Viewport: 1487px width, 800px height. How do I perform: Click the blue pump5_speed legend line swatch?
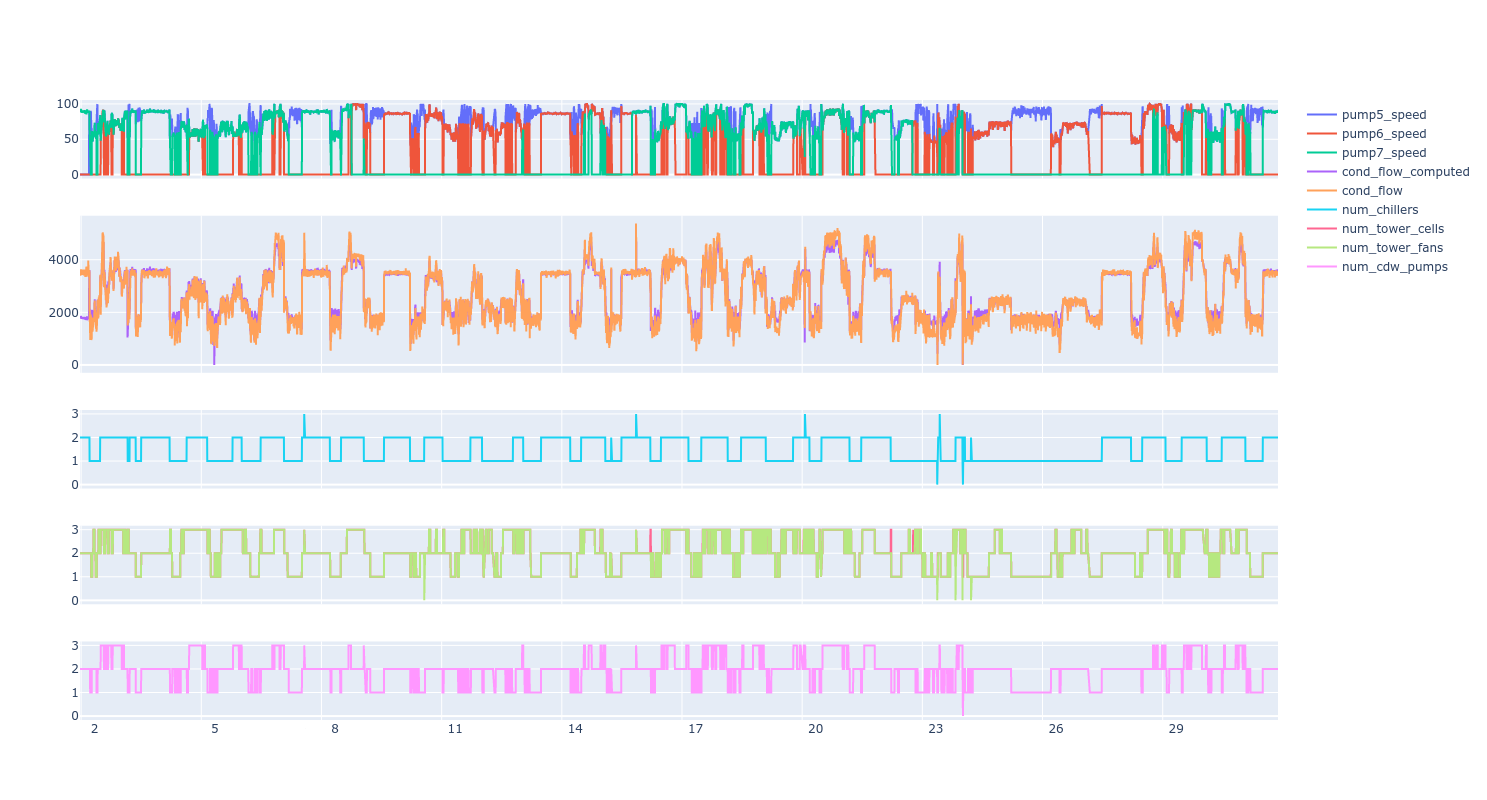coord(1322,115)
